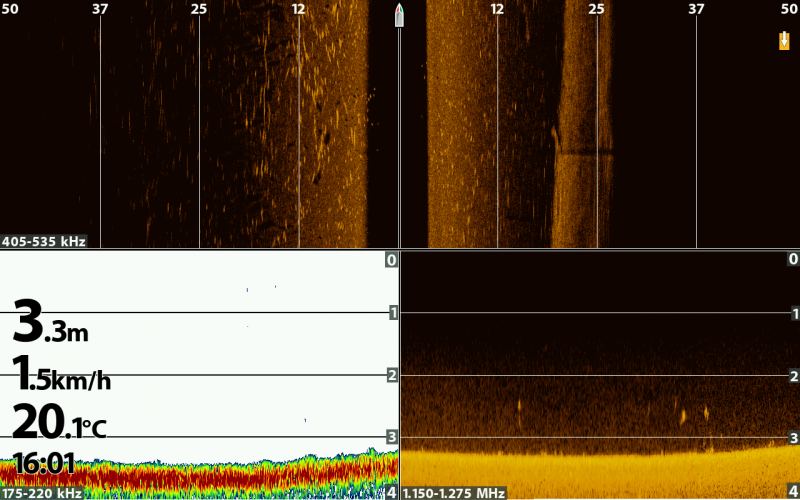The height and width of the screenshot is (500, 800).
Task: Click depth marker 1 in Down Imaging panel
Action: (x=794, y=314)
